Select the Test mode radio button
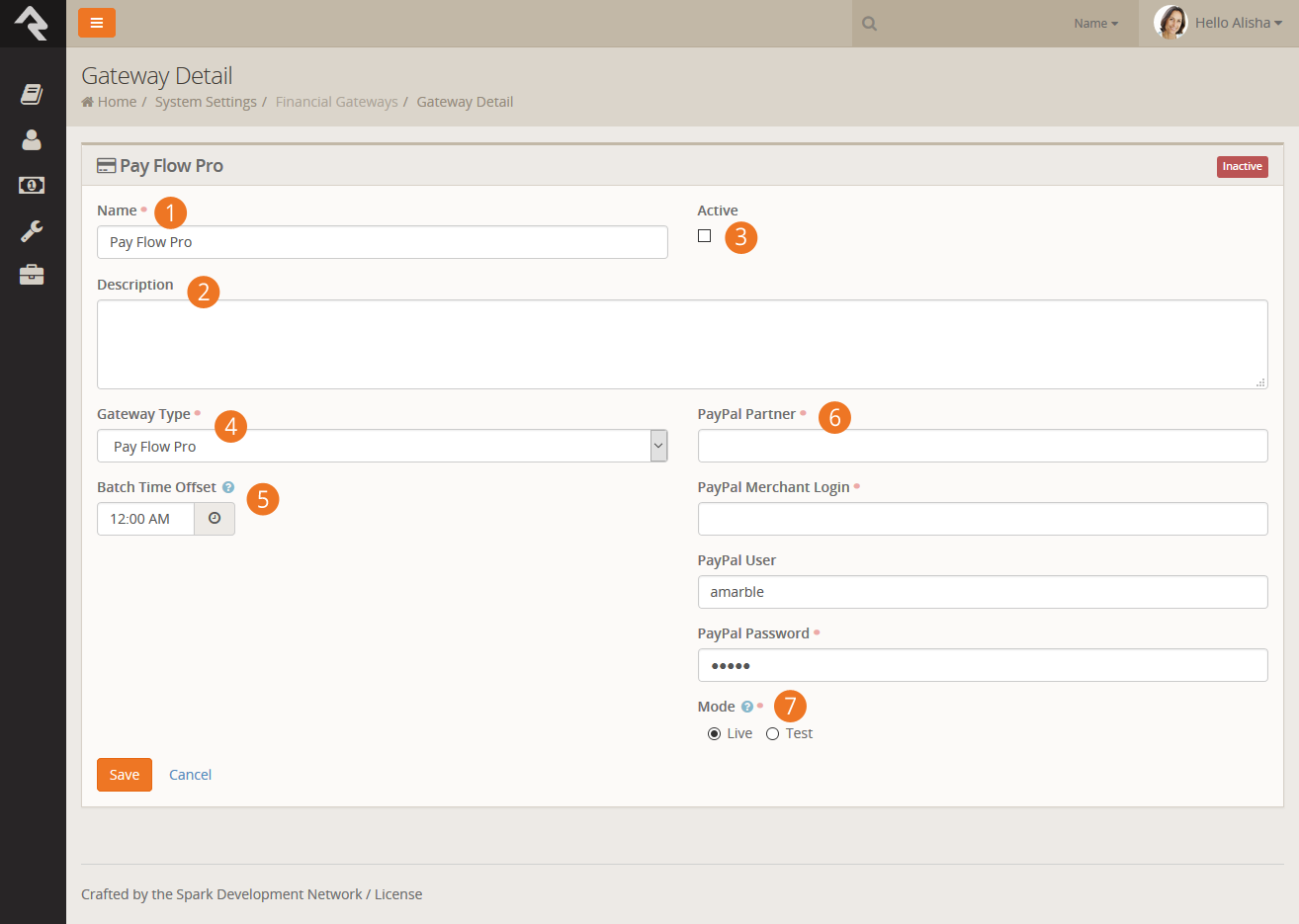 (x=773, y=733)
